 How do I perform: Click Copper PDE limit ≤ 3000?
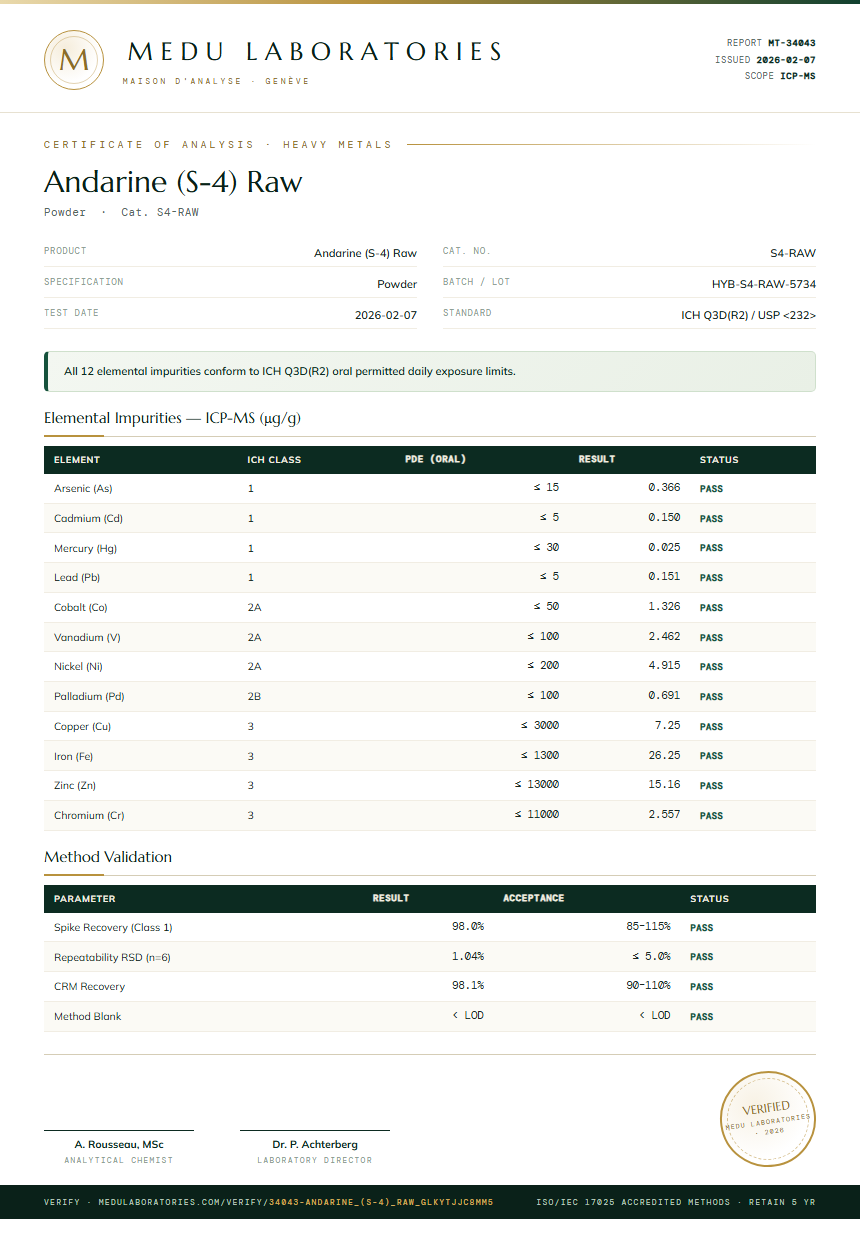pos(540,725)
